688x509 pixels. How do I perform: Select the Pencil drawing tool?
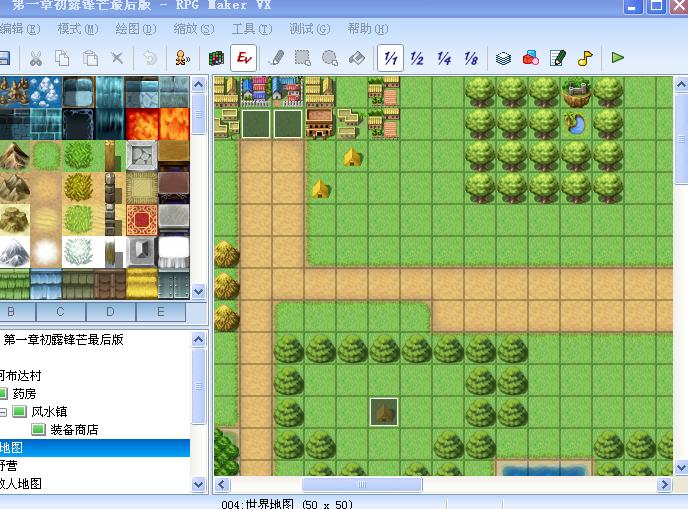pos(276,58)
